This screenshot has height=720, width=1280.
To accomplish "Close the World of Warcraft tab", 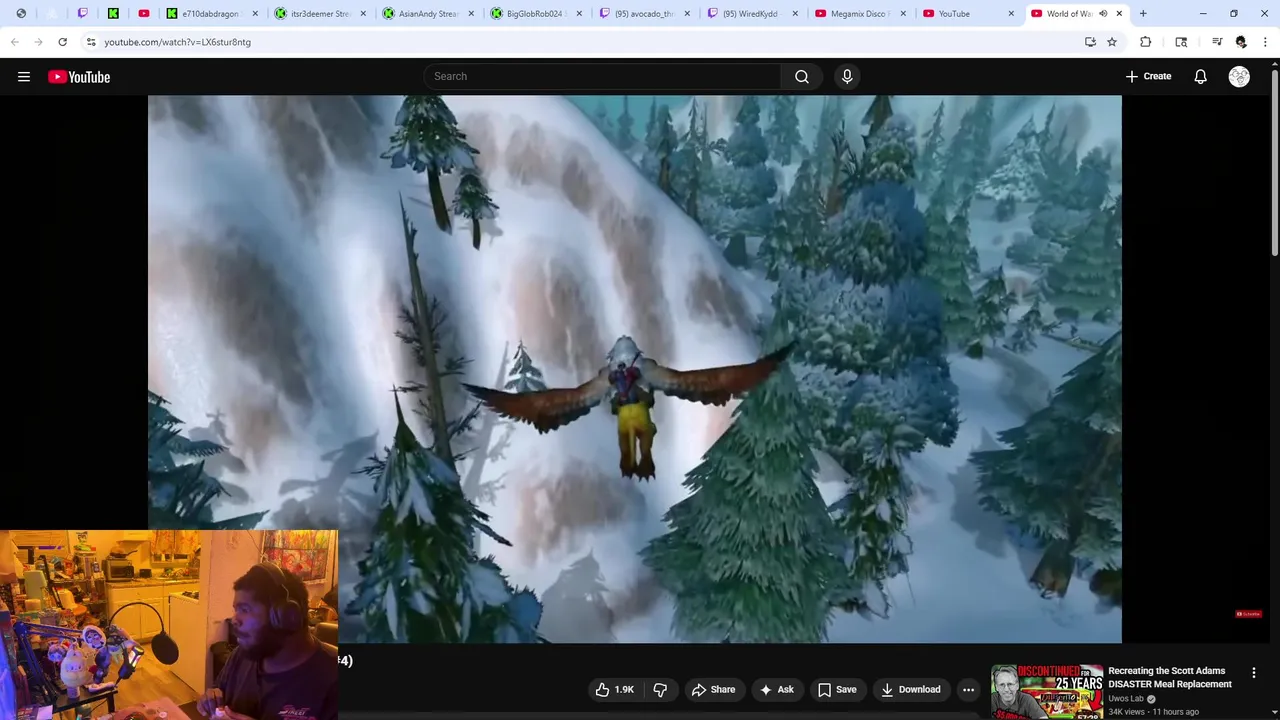I will 1119,14.
